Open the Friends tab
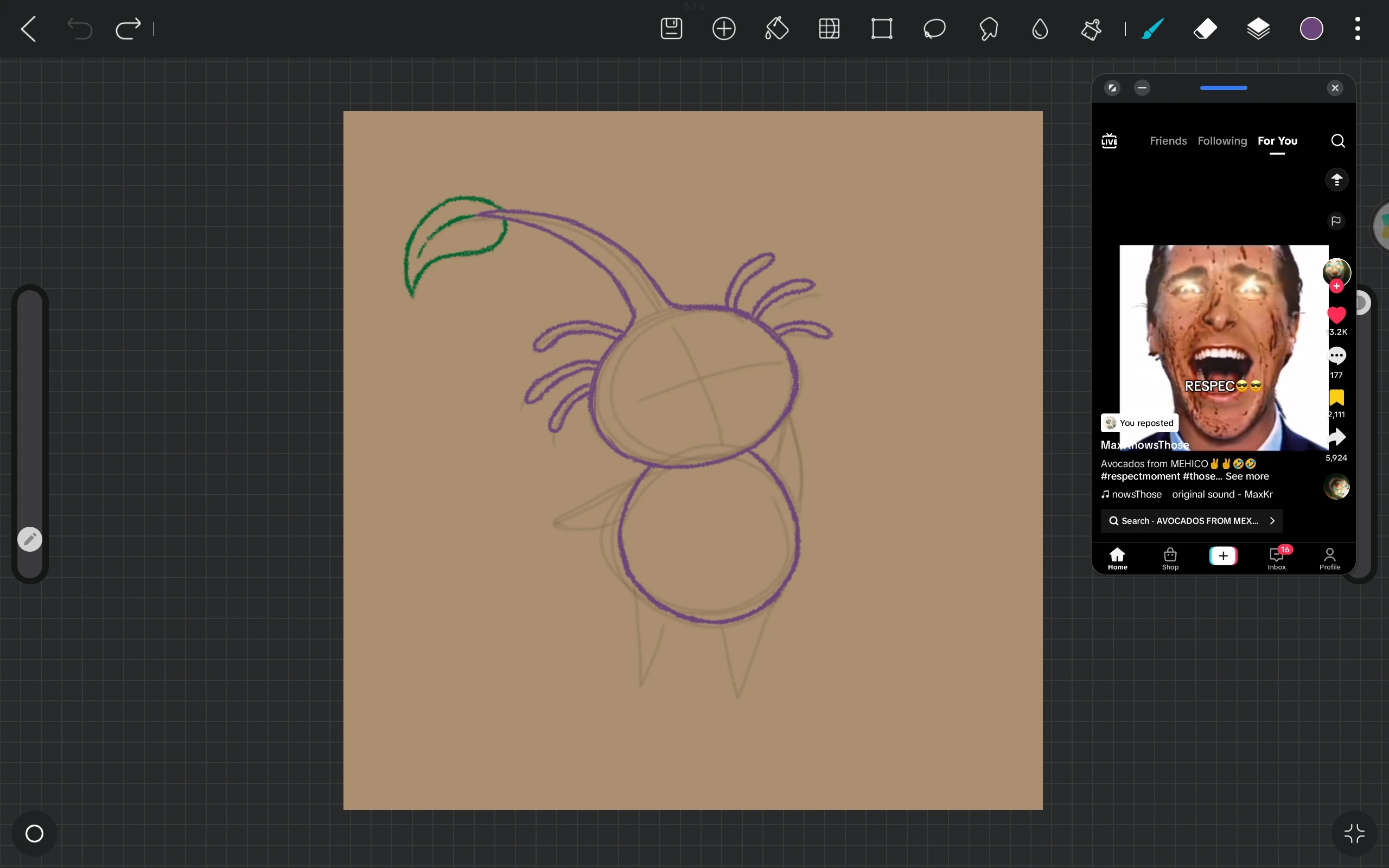The width and height of the screenshot is (1389, 868). coord(1167,141)
